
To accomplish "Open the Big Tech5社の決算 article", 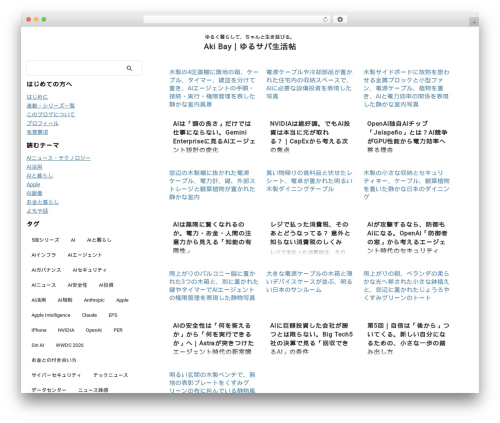I will click(x=311, y=338).
